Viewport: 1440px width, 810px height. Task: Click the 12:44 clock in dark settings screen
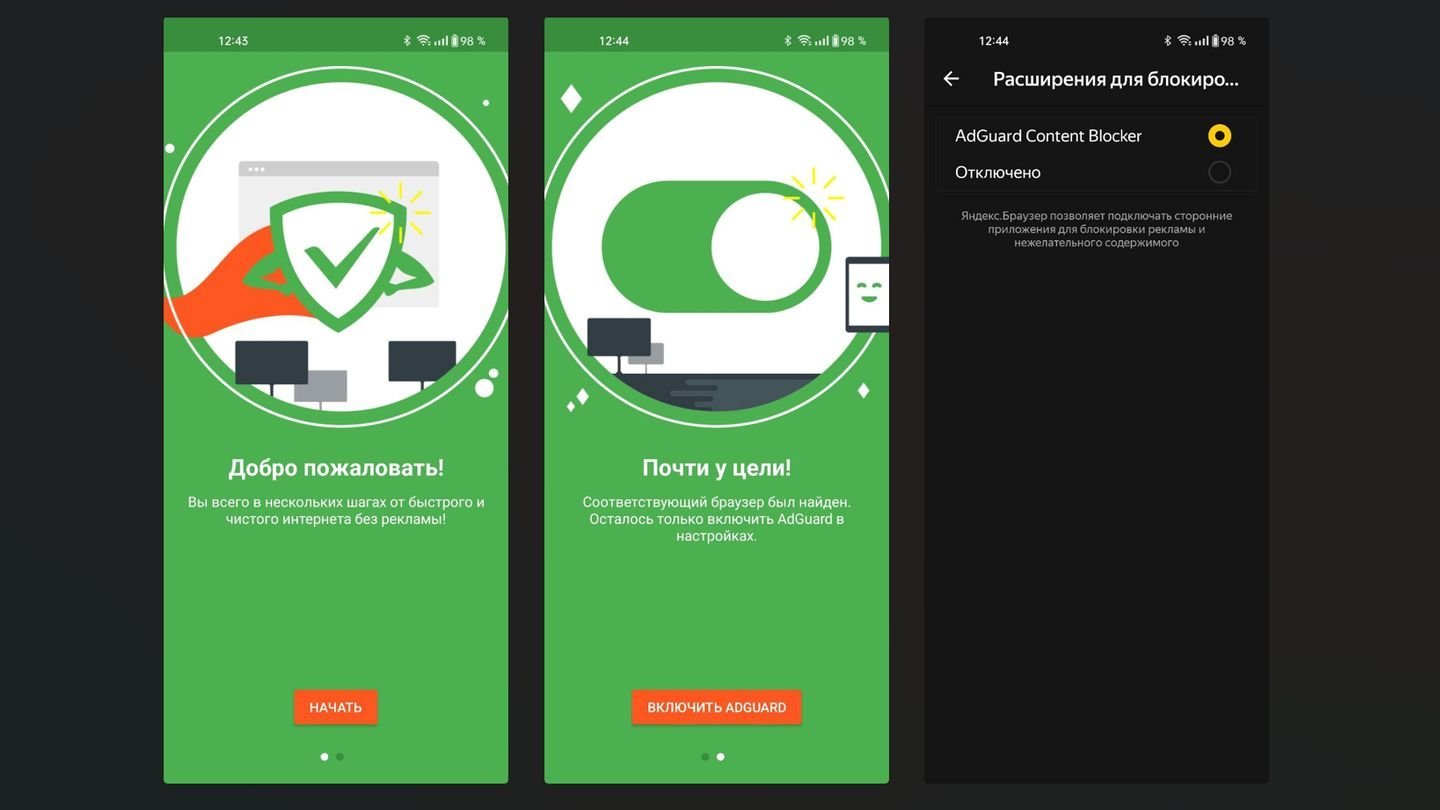click(x=994, y=41)
